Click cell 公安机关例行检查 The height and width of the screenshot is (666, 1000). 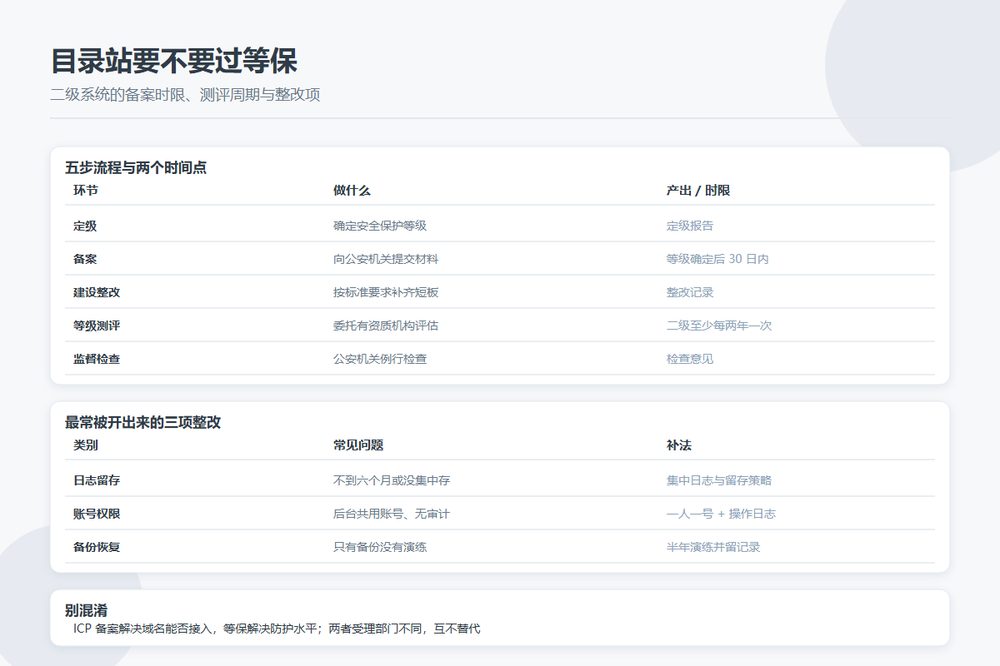[x=379, y=359]
